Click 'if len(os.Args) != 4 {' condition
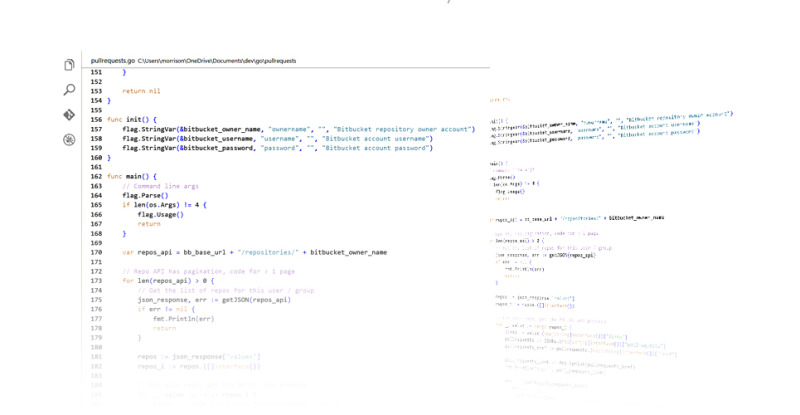This screenshot has height=415, width=800. click(x=164, y=205)
